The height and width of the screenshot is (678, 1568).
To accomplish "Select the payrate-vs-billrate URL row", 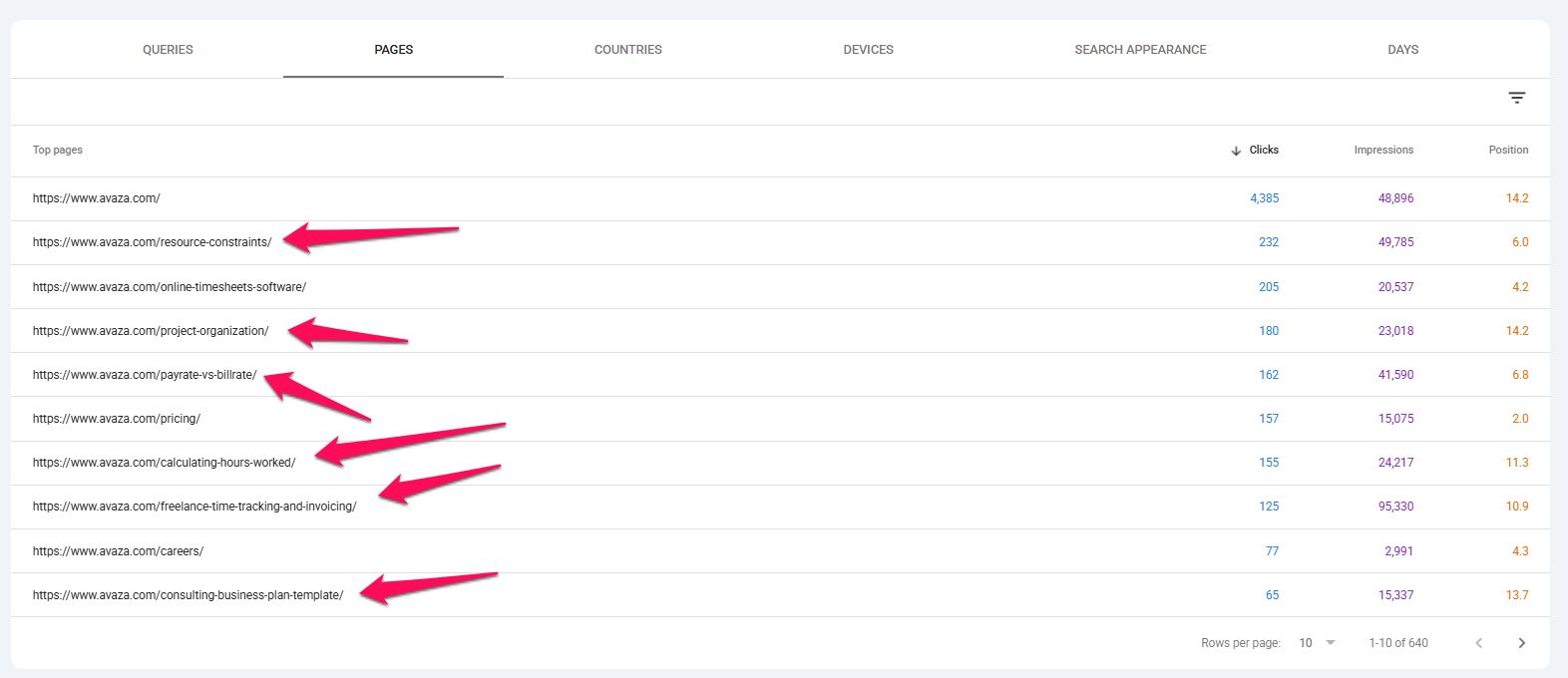I will pyautogui.click(x=780, y=374).
